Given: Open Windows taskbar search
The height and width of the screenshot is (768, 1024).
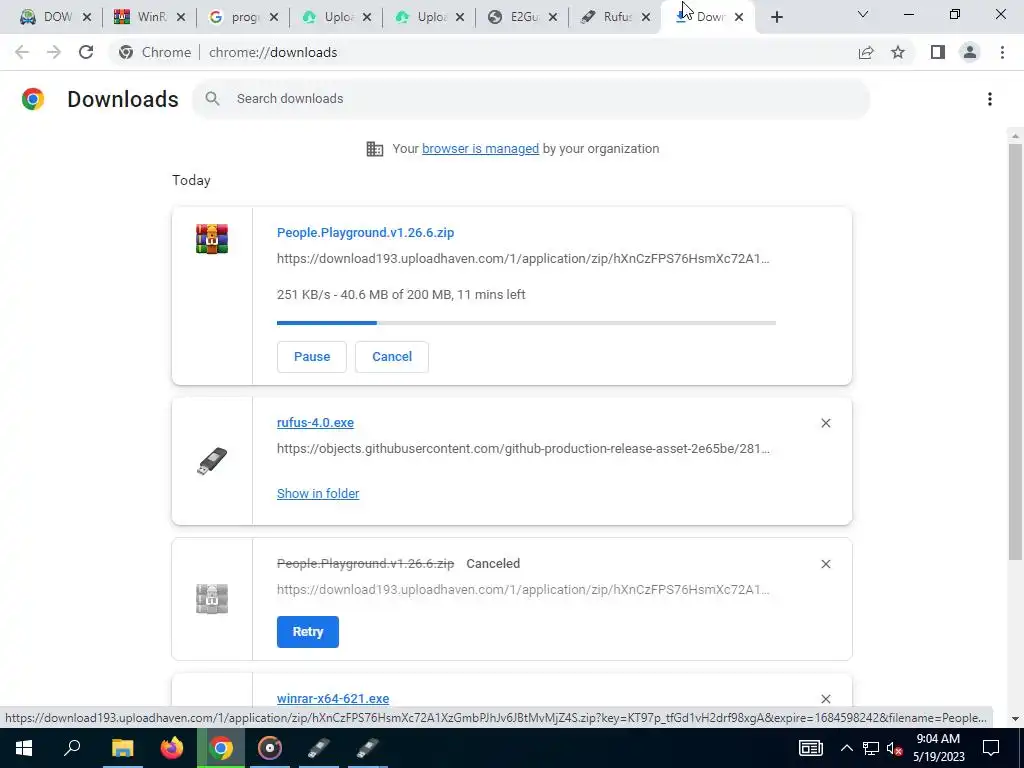Looking at the screenshot, I should (72, 748).
